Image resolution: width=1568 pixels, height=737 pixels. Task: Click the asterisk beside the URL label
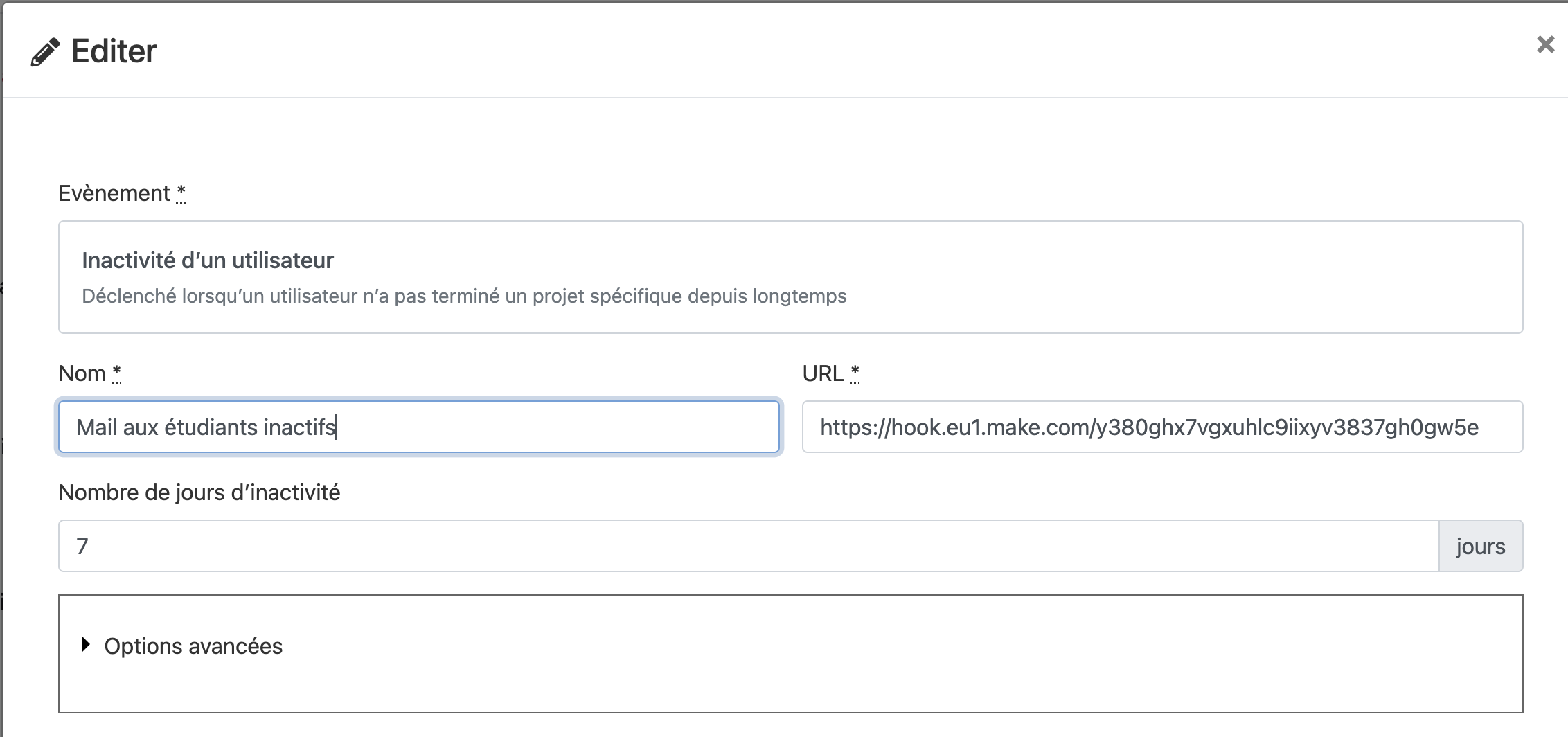(x=855, y=371)
